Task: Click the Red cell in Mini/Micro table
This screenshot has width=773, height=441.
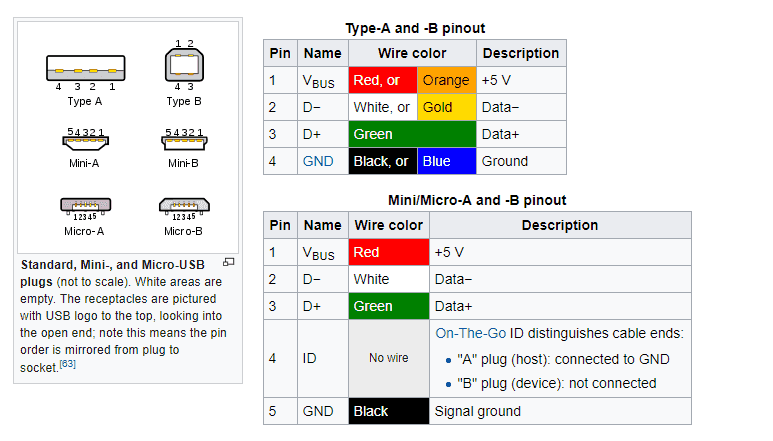Action: coord(388,252)
